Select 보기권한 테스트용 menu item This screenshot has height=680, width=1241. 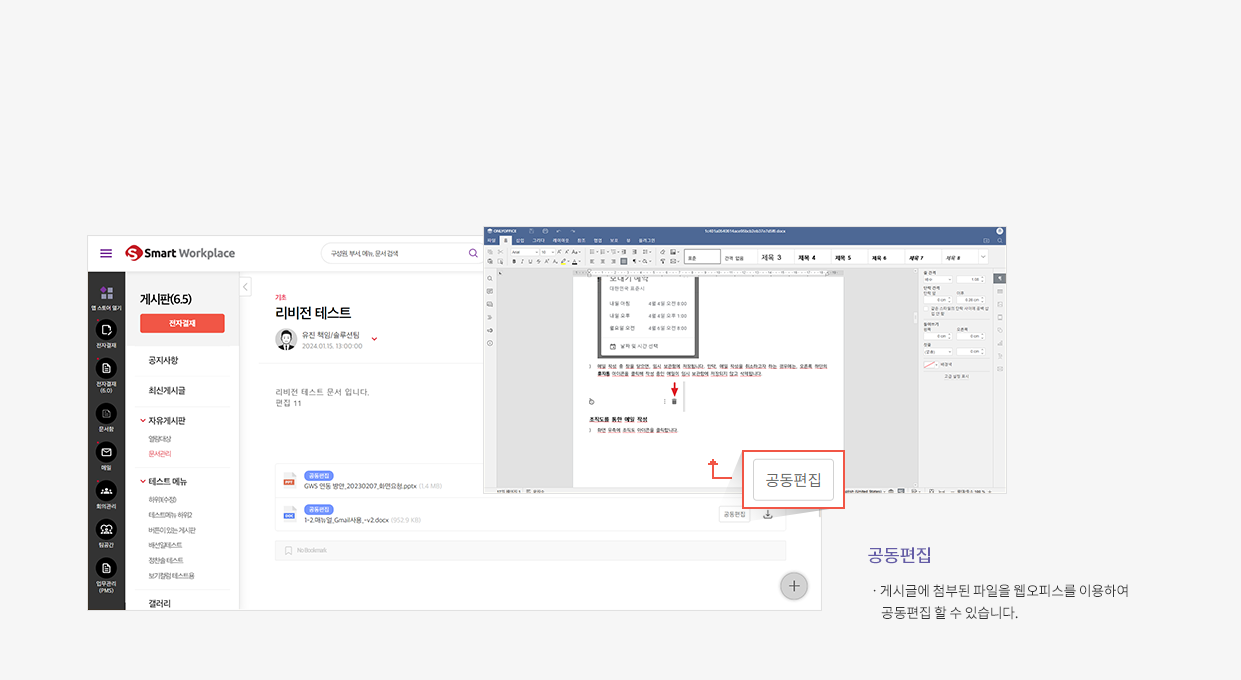click(x=171, y=576)
